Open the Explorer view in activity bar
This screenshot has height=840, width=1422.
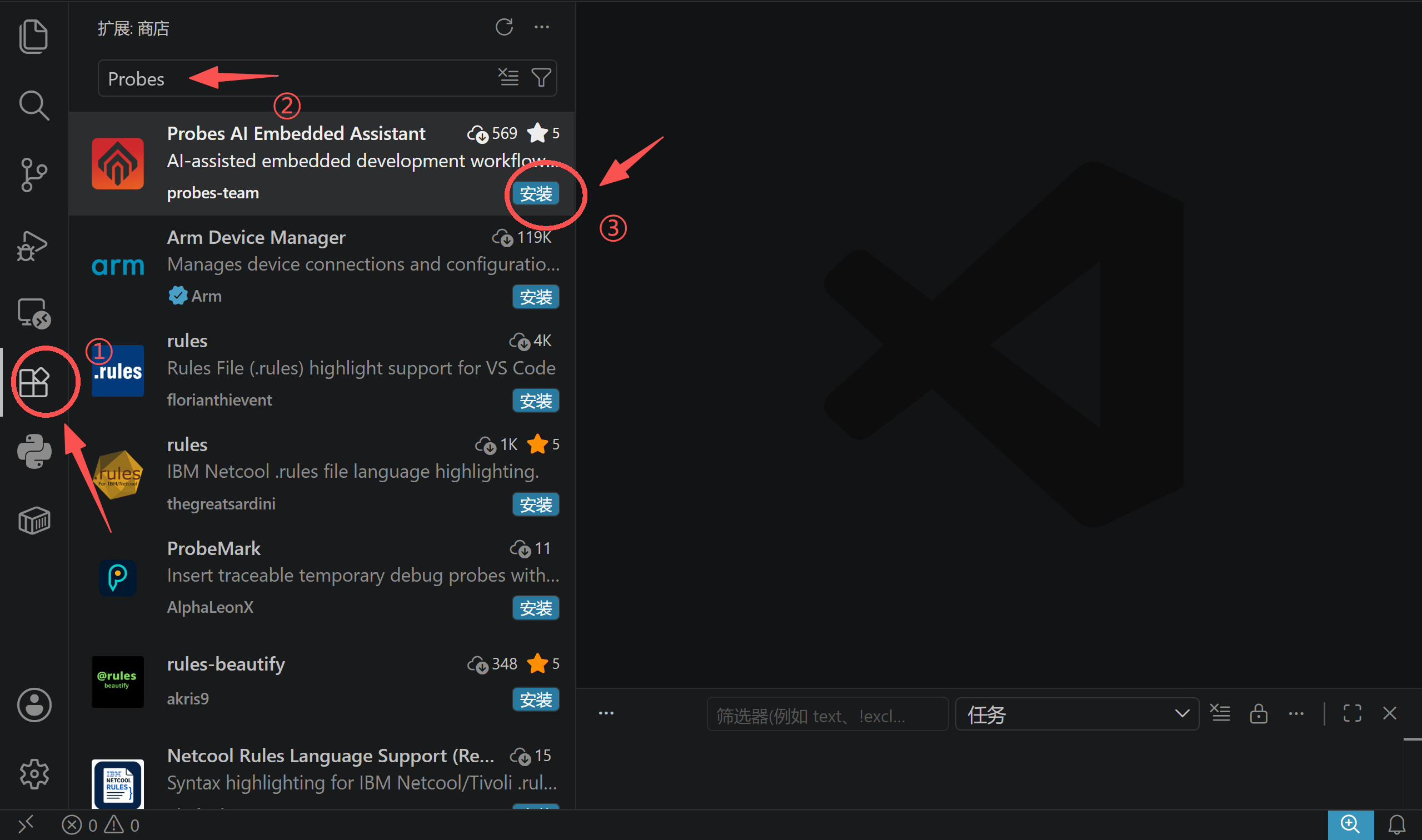click(34, 37)
